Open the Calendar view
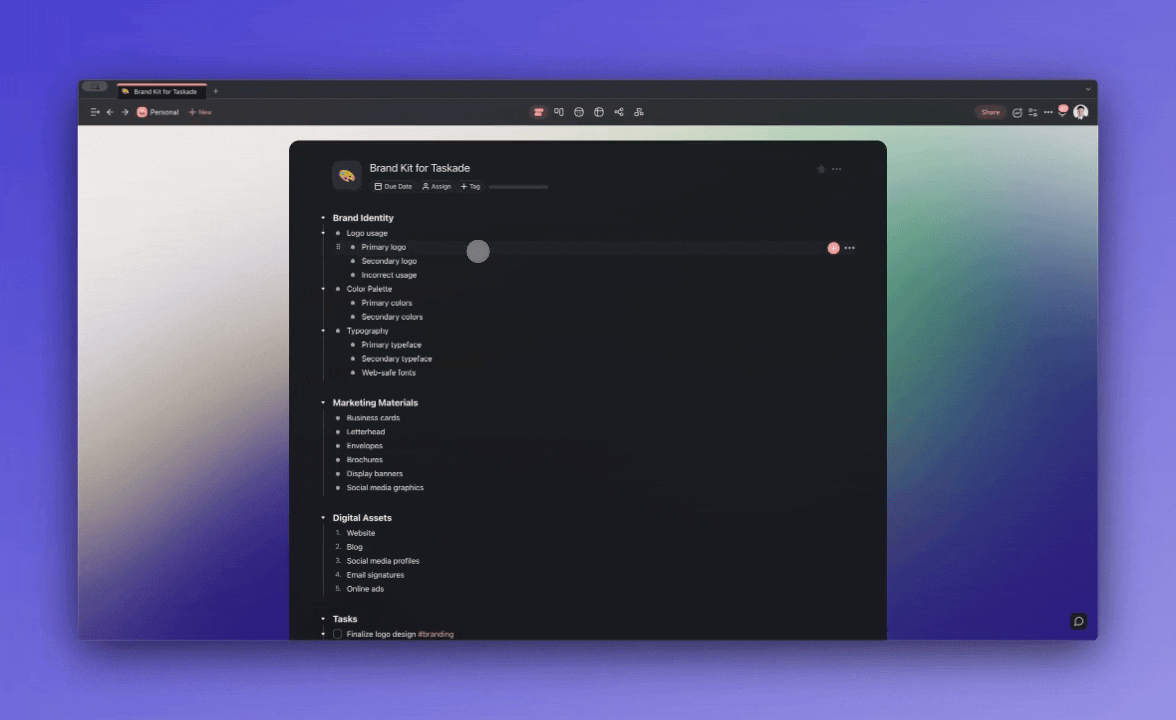The height and width of the screenshot is (720, 1176). click(x=579, y=112)
